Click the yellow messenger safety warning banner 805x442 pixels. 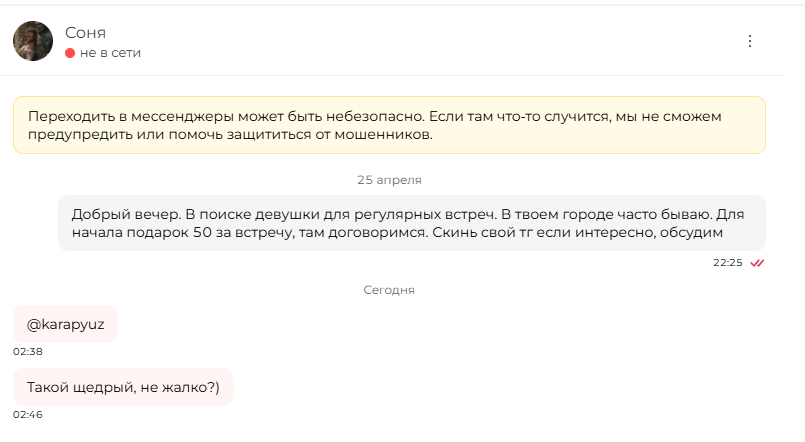pos(389,125)
